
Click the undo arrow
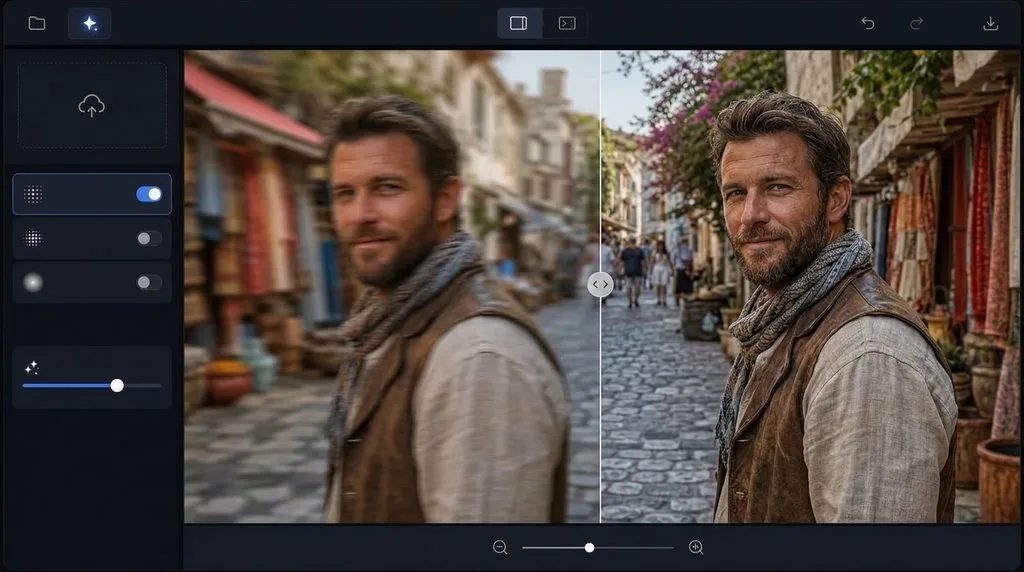[x=868, y=24]
